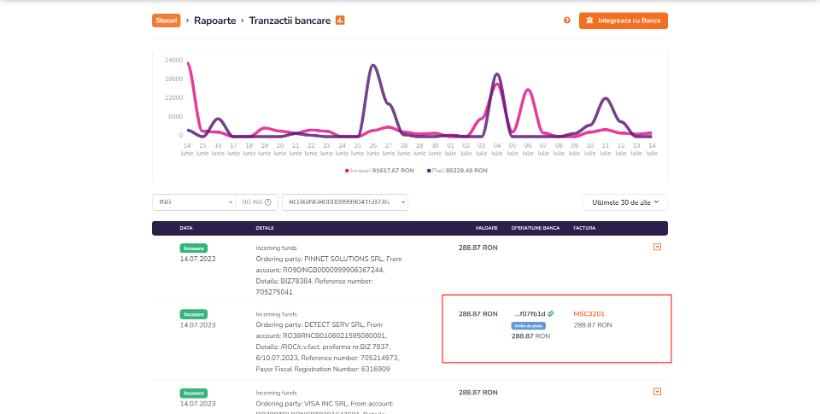The image size is (820, 414).
Task: Click the green check icon next to ...f07fb1d
Action: tap(551, 314)
